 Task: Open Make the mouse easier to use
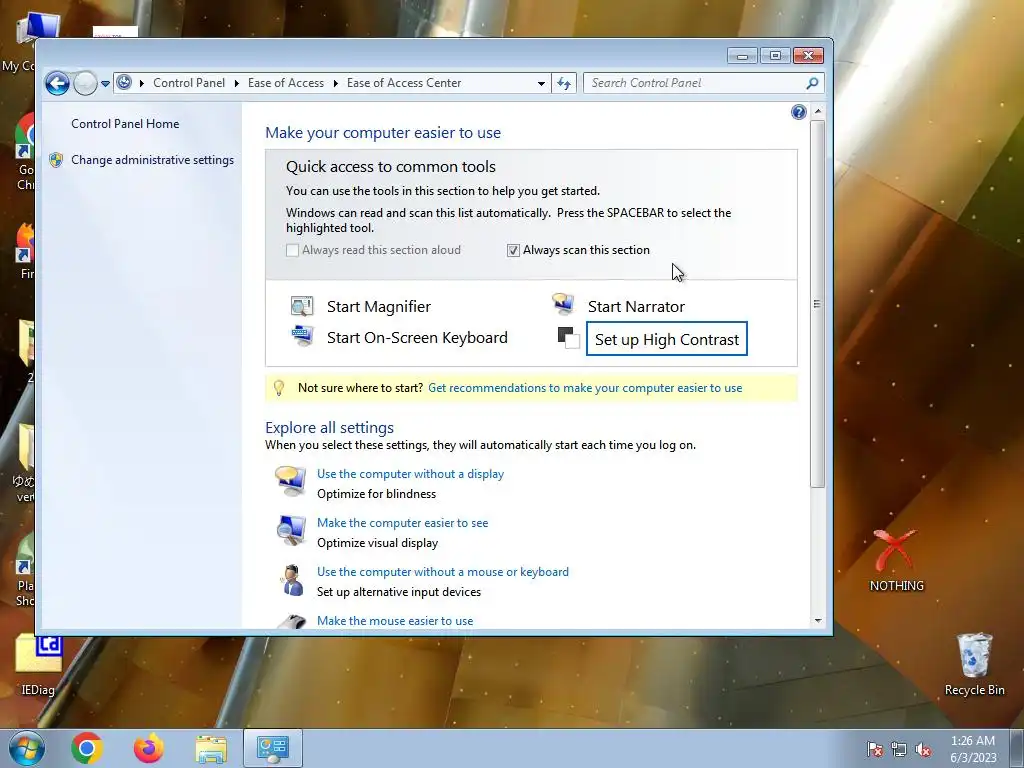coord(394,621)
